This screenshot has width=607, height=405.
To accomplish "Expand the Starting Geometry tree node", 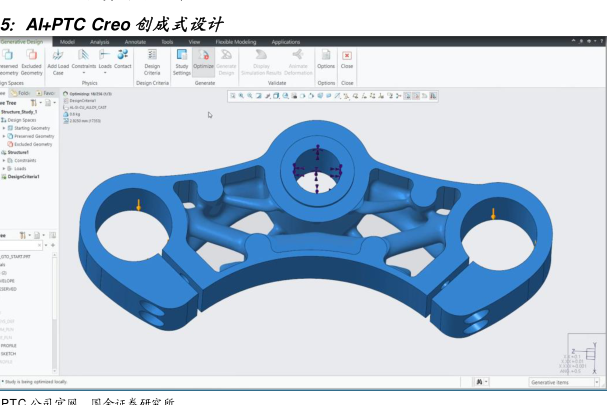I will pyautogui.click(x=4, y=128).
